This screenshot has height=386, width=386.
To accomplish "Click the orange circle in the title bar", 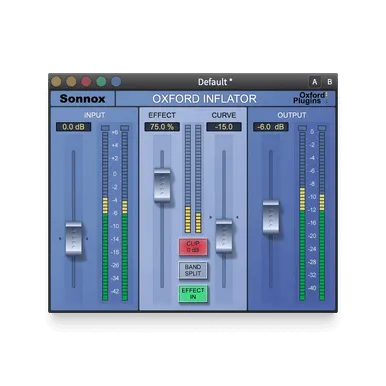I will point(71,82).
